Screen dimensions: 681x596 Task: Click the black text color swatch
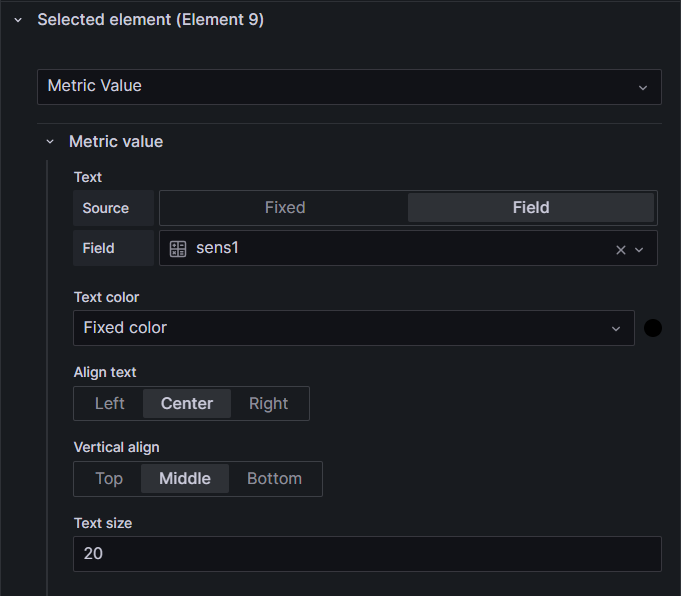point(653,328)
